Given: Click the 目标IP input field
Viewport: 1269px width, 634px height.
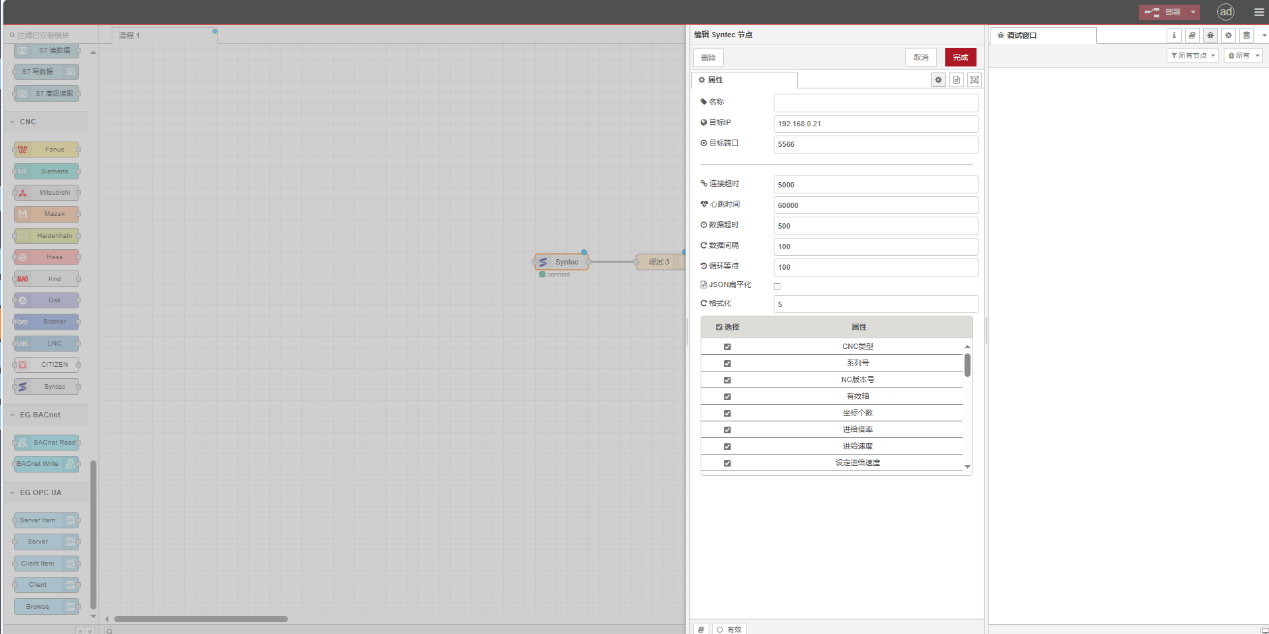Looking at the screenshot, I should 875,124.
